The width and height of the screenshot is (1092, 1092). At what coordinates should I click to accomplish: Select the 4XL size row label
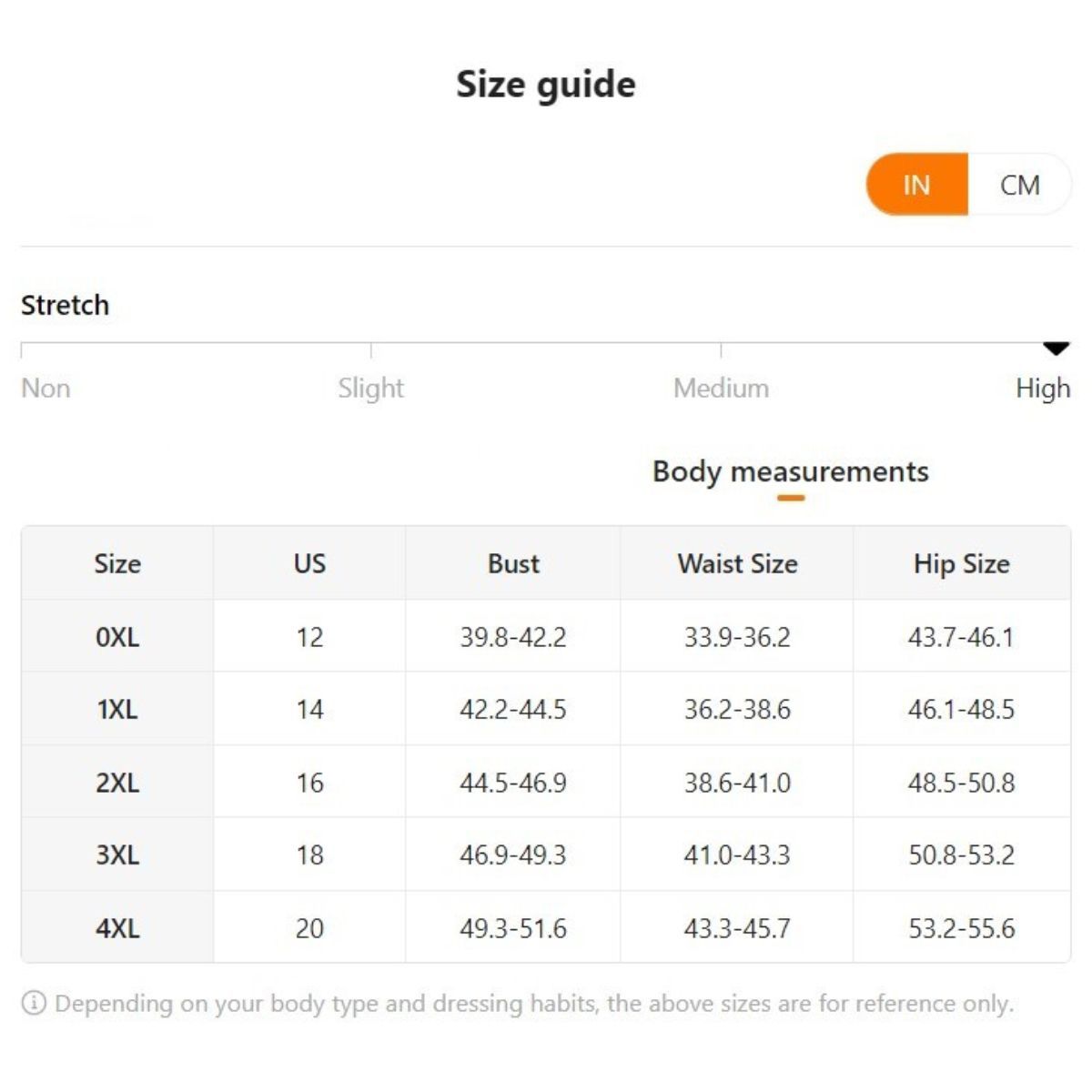tap(117, 928)
